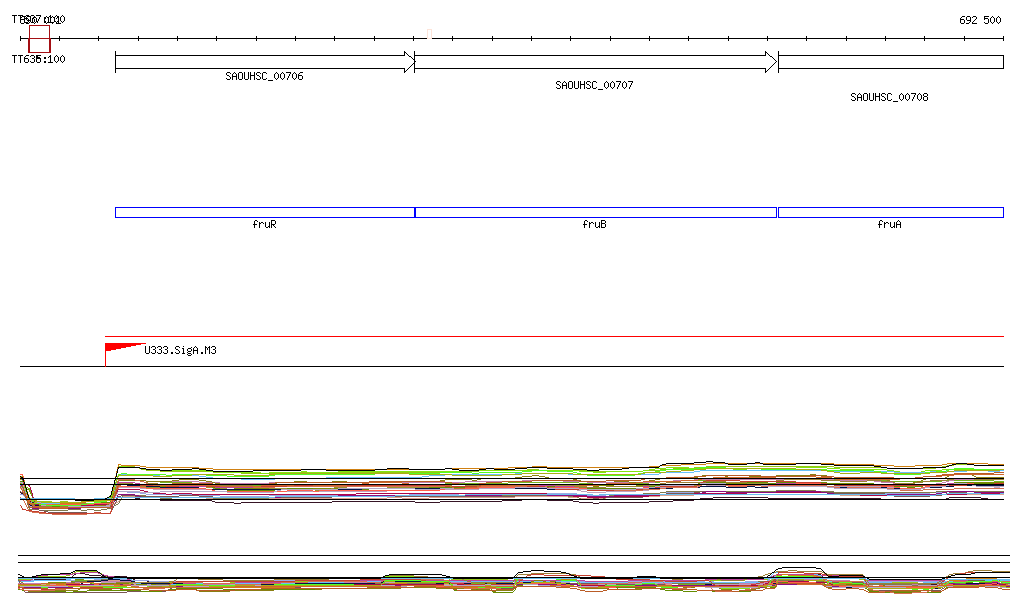The image size is (1024, 611).
Task: Click the TT635:100 terminator label
Action: coord(39,59)
